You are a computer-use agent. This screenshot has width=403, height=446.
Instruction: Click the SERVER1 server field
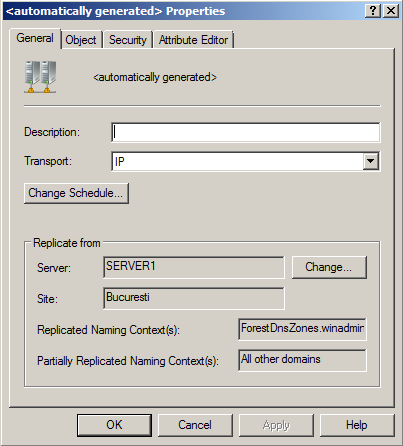pyautogui.click(x=194, y=267)
